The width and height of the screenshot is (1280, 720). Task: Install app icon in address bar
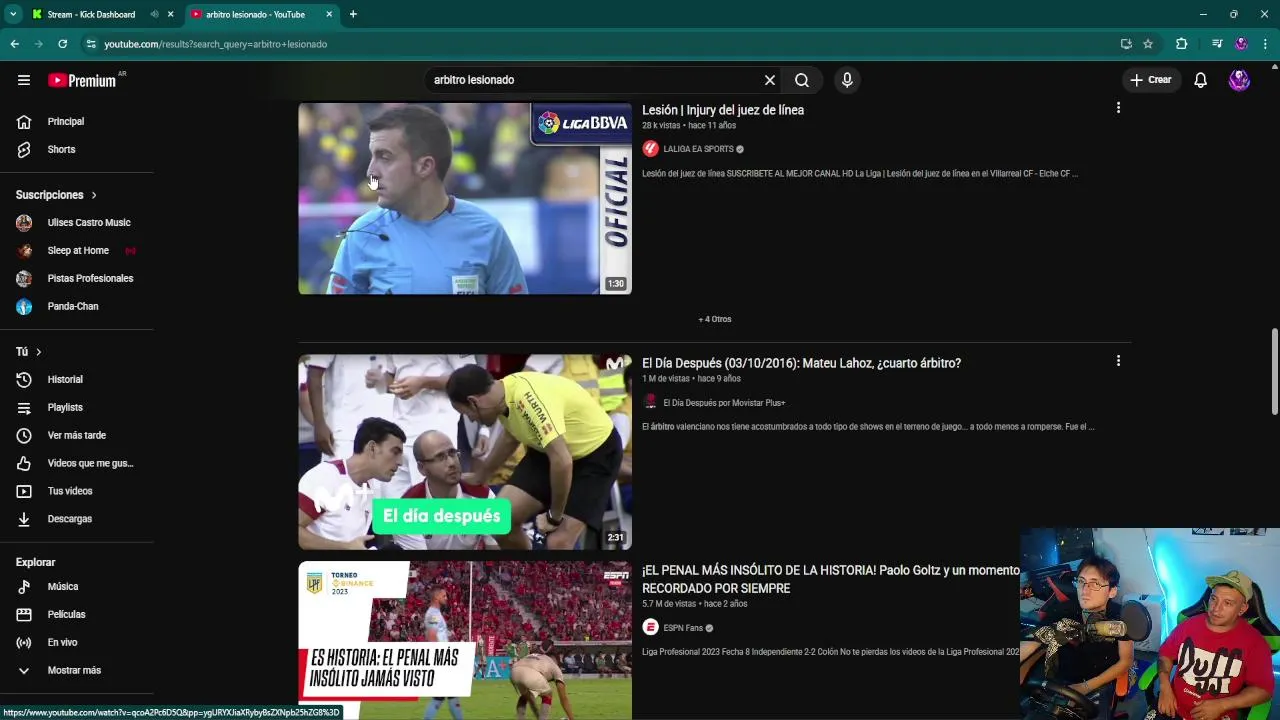click(1126, 44)
